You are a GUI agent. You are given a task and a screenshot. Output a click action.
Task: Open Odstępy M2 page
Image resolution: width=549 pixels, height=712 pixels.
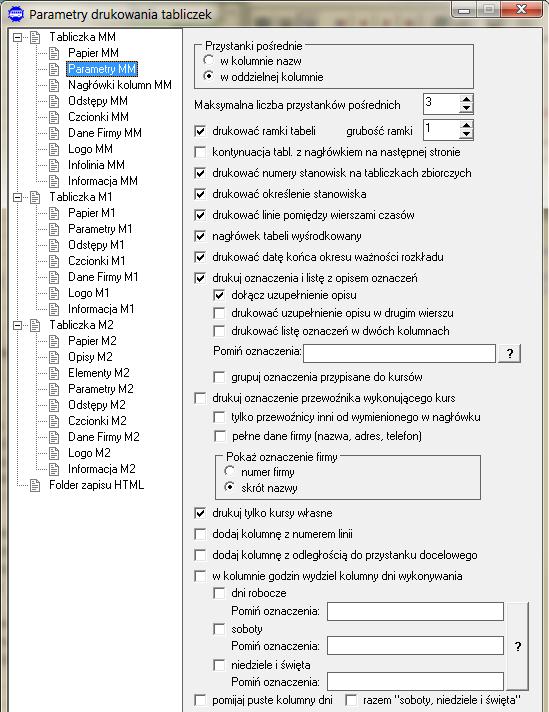[97, 405]
